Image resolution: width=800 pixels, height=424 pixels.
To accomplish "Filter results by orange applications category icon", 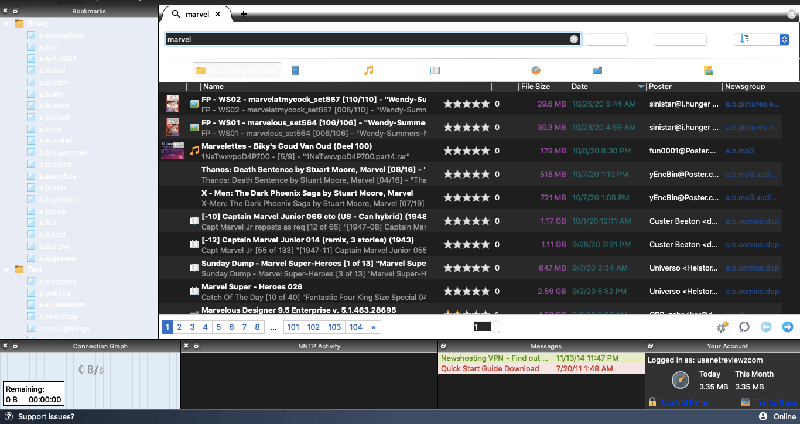I will (x=536, y=70).
